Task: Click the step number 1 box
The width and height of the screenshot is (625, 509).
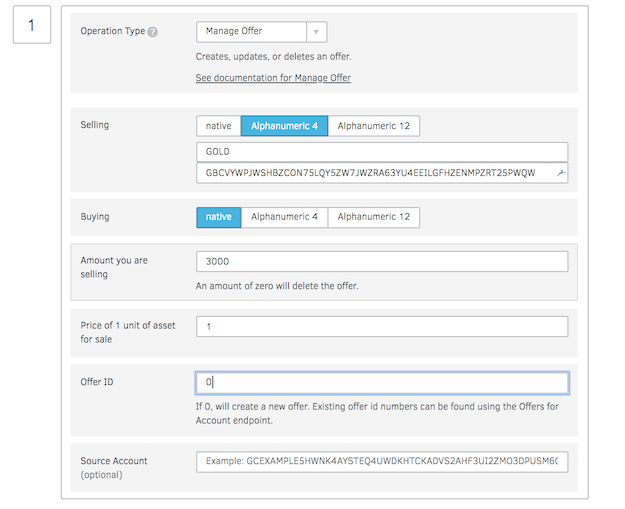Action: [31, 26]
